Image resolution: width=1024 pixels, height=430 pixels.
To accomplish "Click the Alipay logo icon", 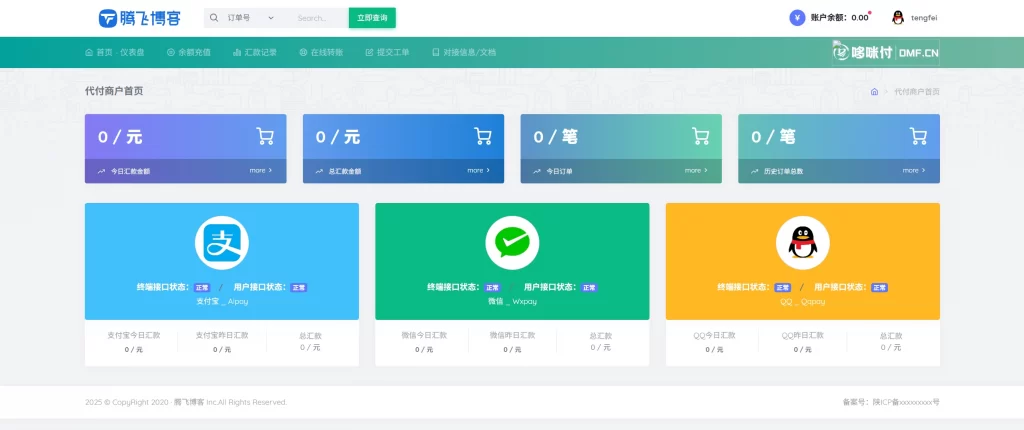I will click(221, 243).
